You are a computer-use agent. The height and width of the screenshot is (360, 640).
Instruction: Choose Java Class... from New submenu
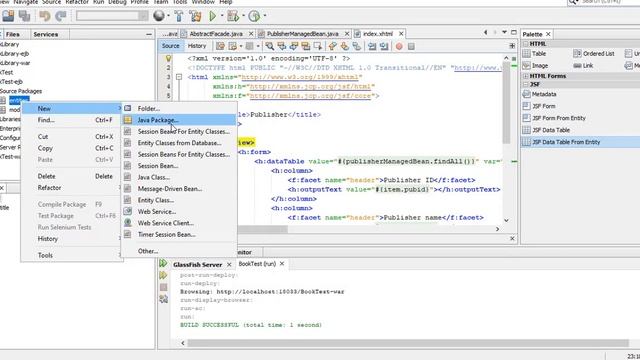click(x=179, y=177)
